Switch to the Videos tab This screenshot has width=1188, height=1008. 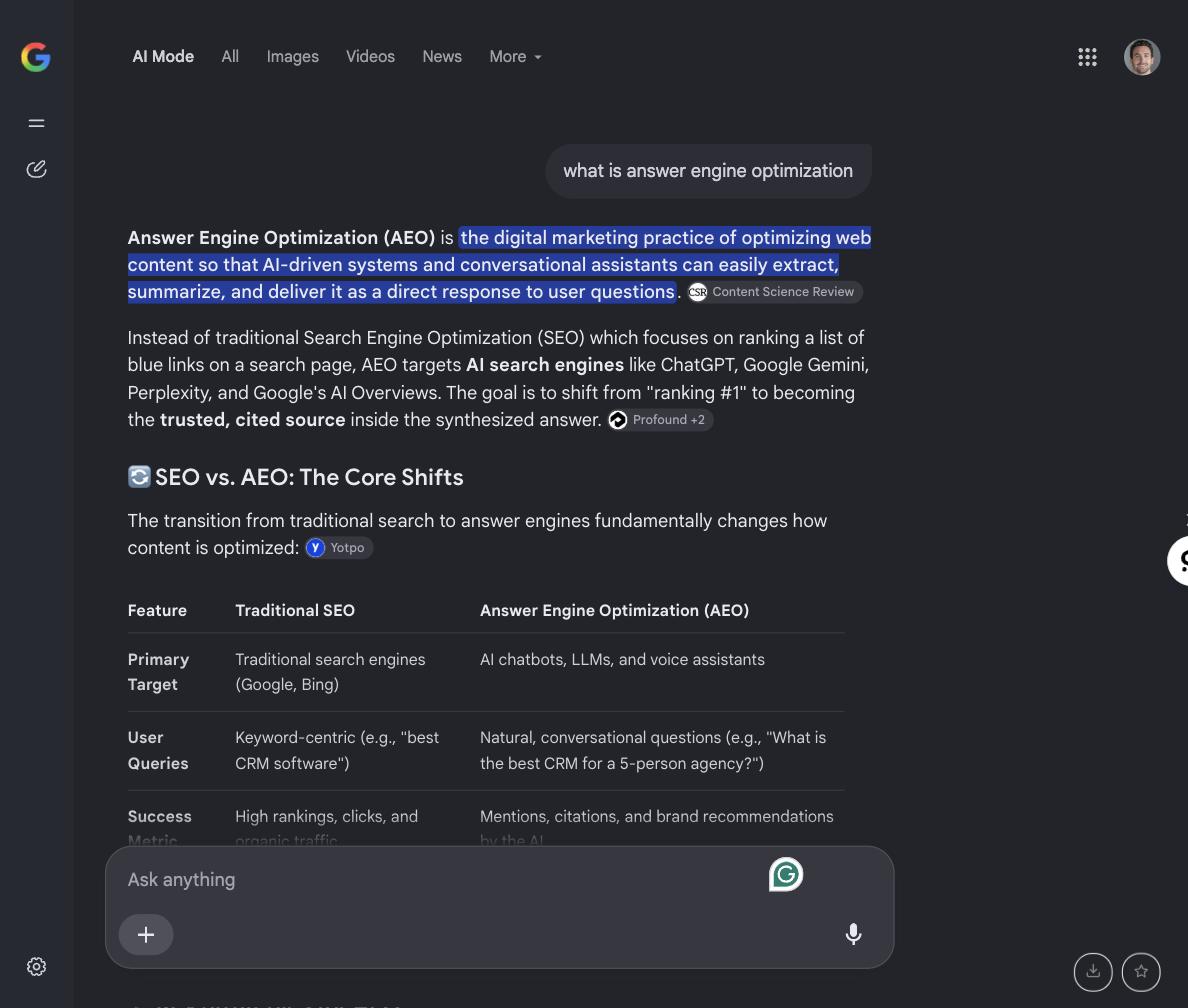pos(370,57)
